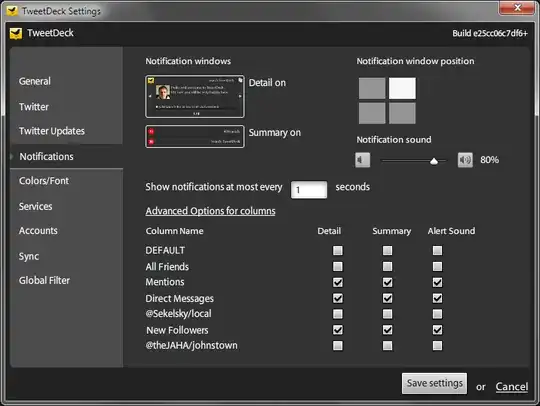Uncheck Detail for Mentions column
540x406 pixels.
point(338,282)
